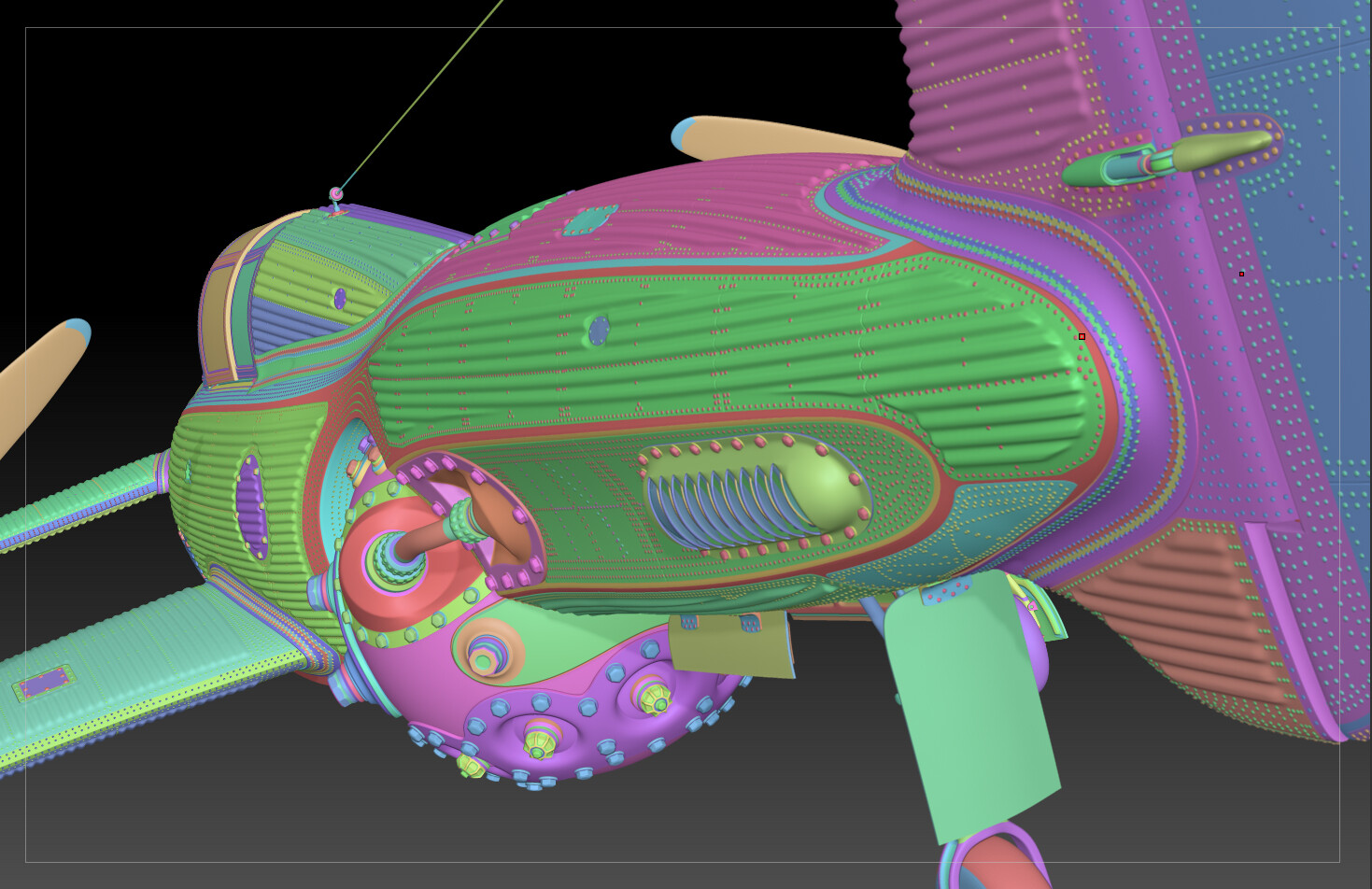
Task: Select the small red marker on blue wing
Action: click(1241, 274)
